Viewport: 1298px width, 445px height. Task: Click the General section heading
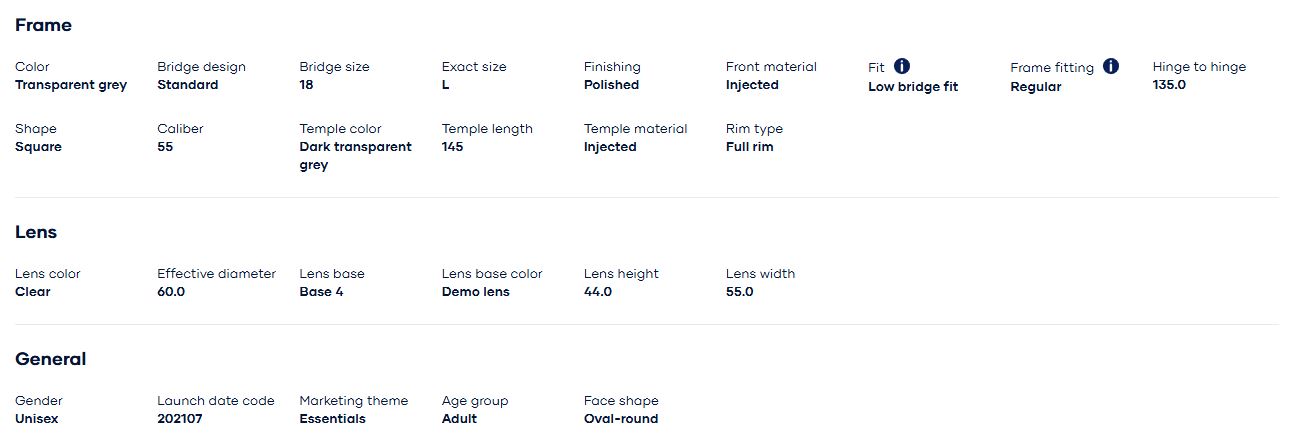click(x=51, y=359)
